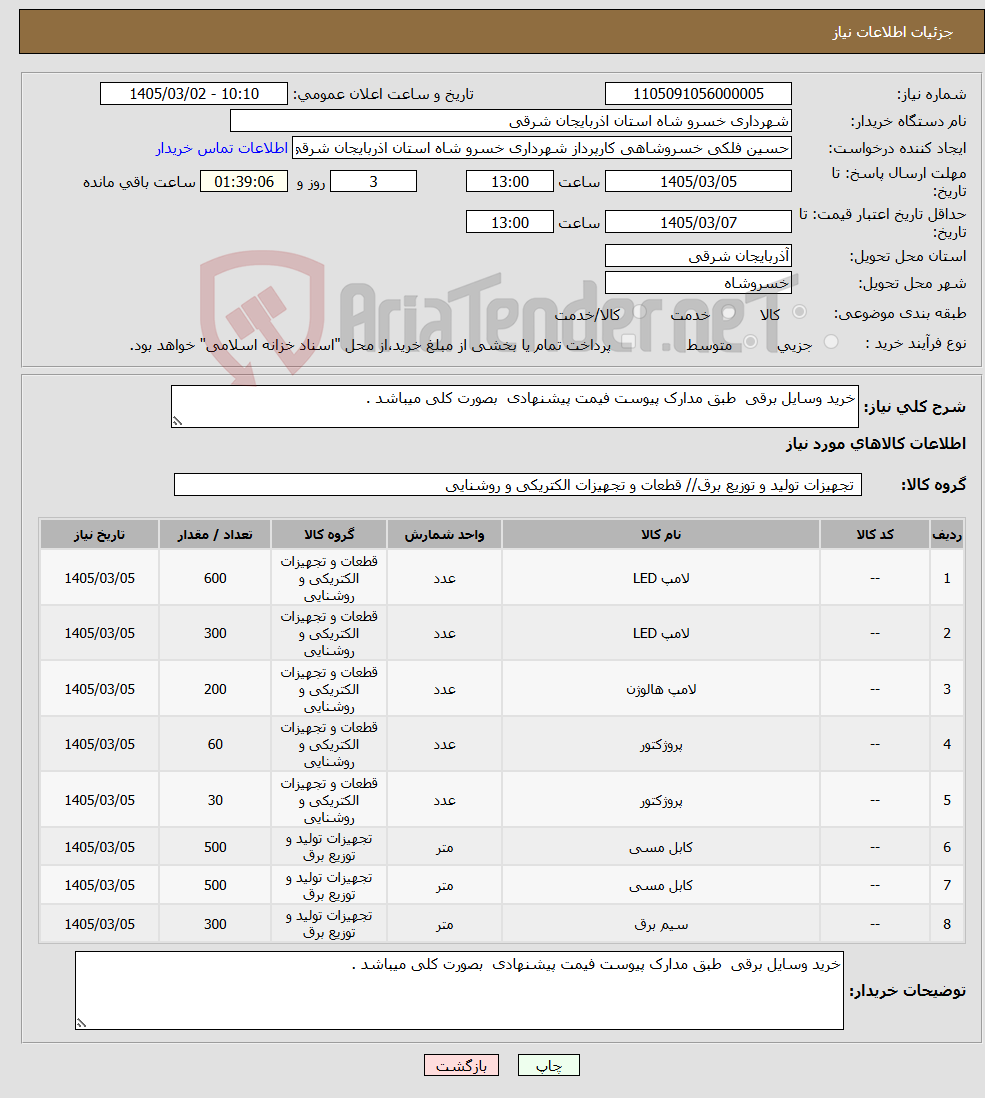Click the price validity date 1405/03/07 field
Viewport: 985px width, 1098px height.
coord(698,223)
